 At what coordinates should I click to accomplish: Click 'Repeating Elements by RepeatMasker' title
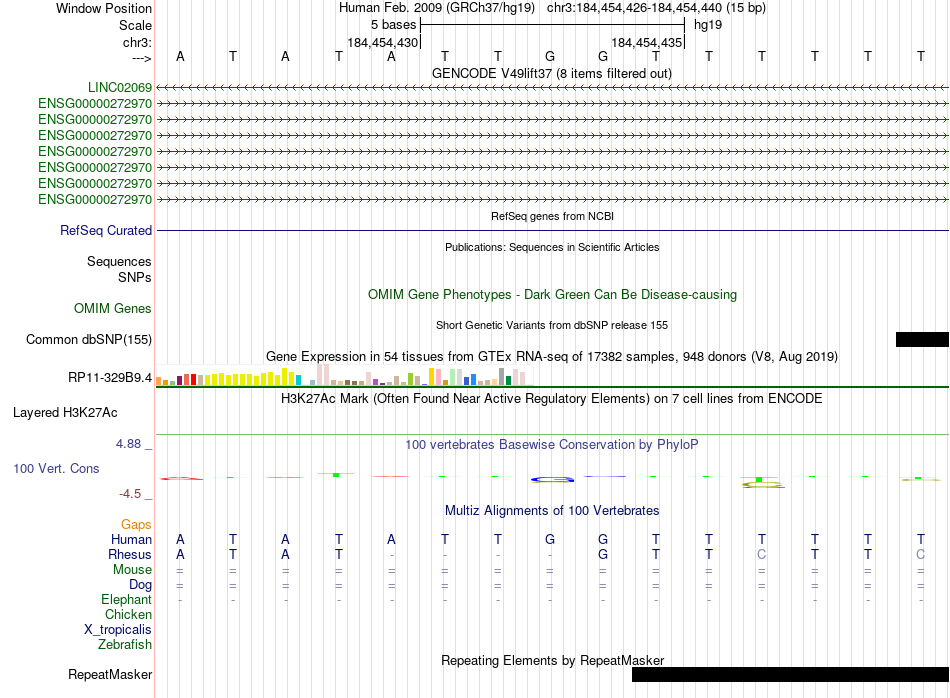tap(552, 660)
